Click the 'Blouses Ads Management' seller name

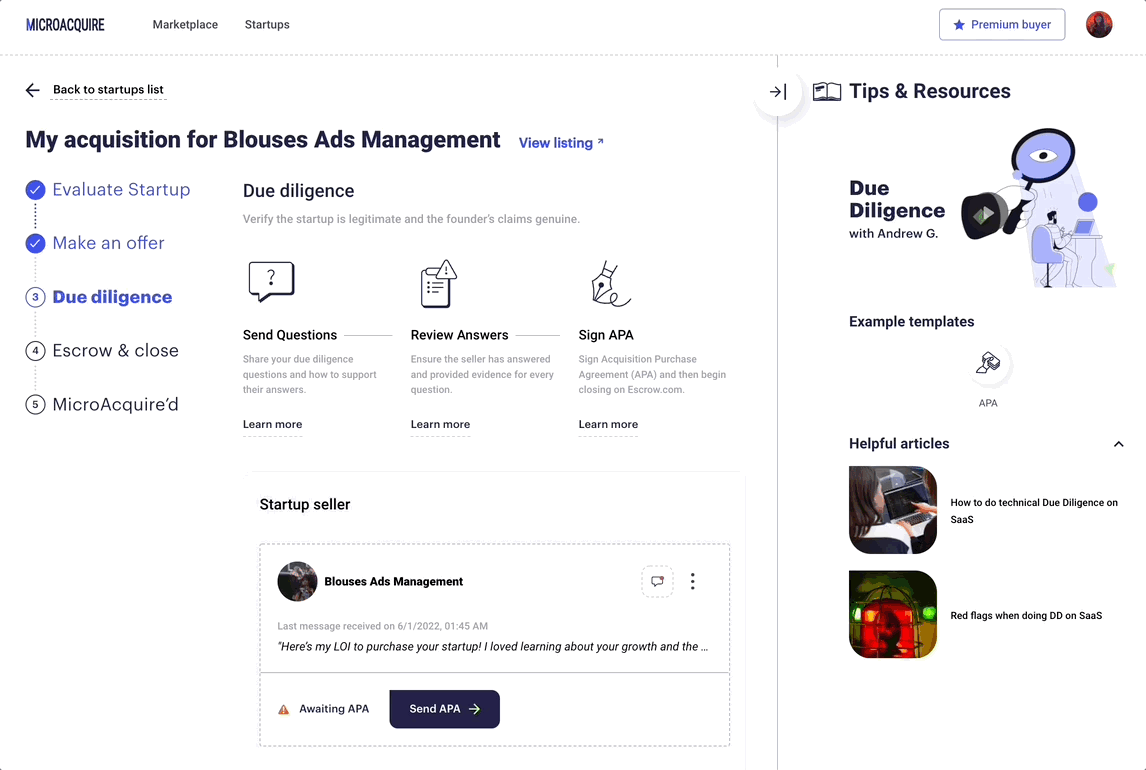click(393, 582)
